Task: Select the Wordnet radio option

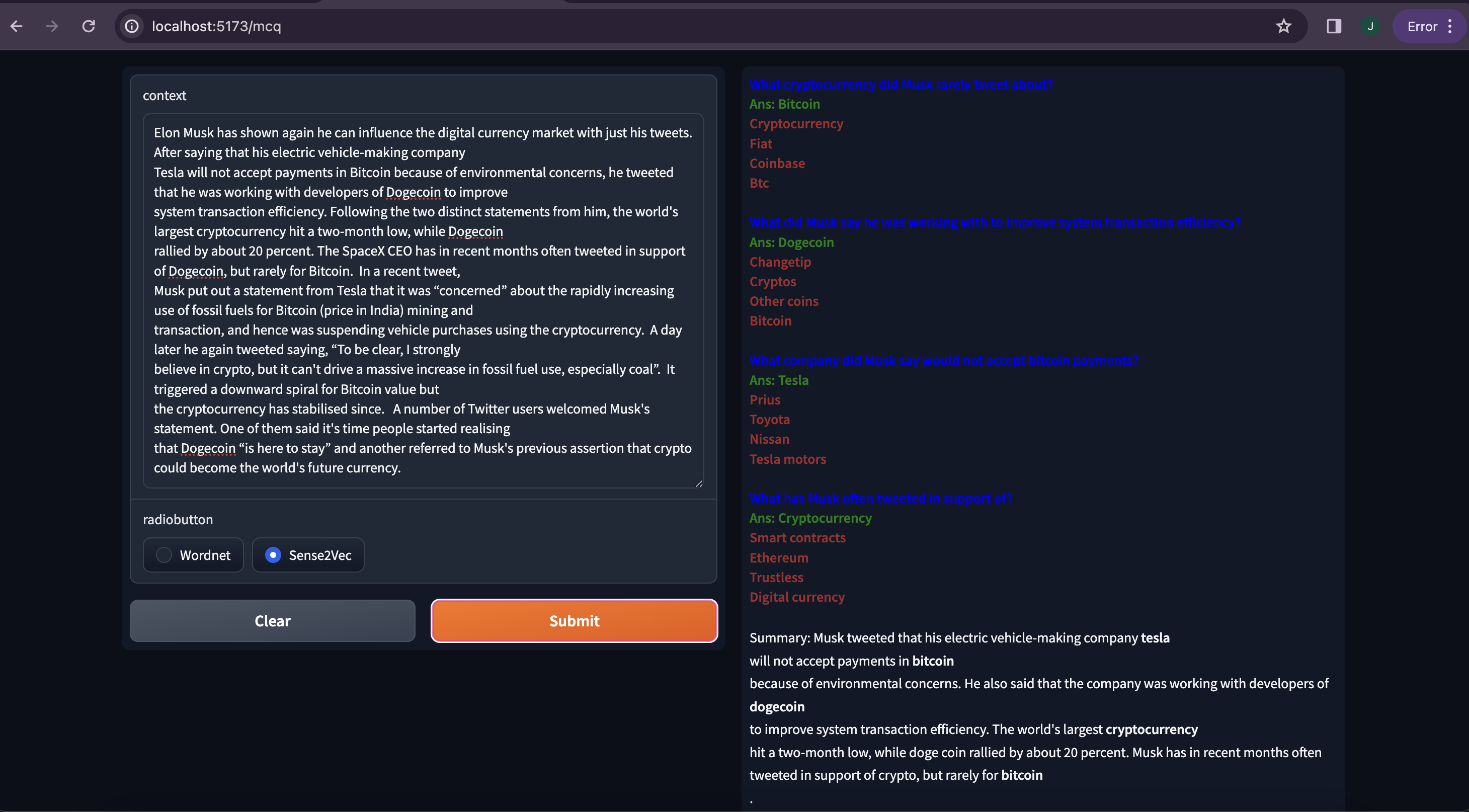Action: tap(164, 555)
